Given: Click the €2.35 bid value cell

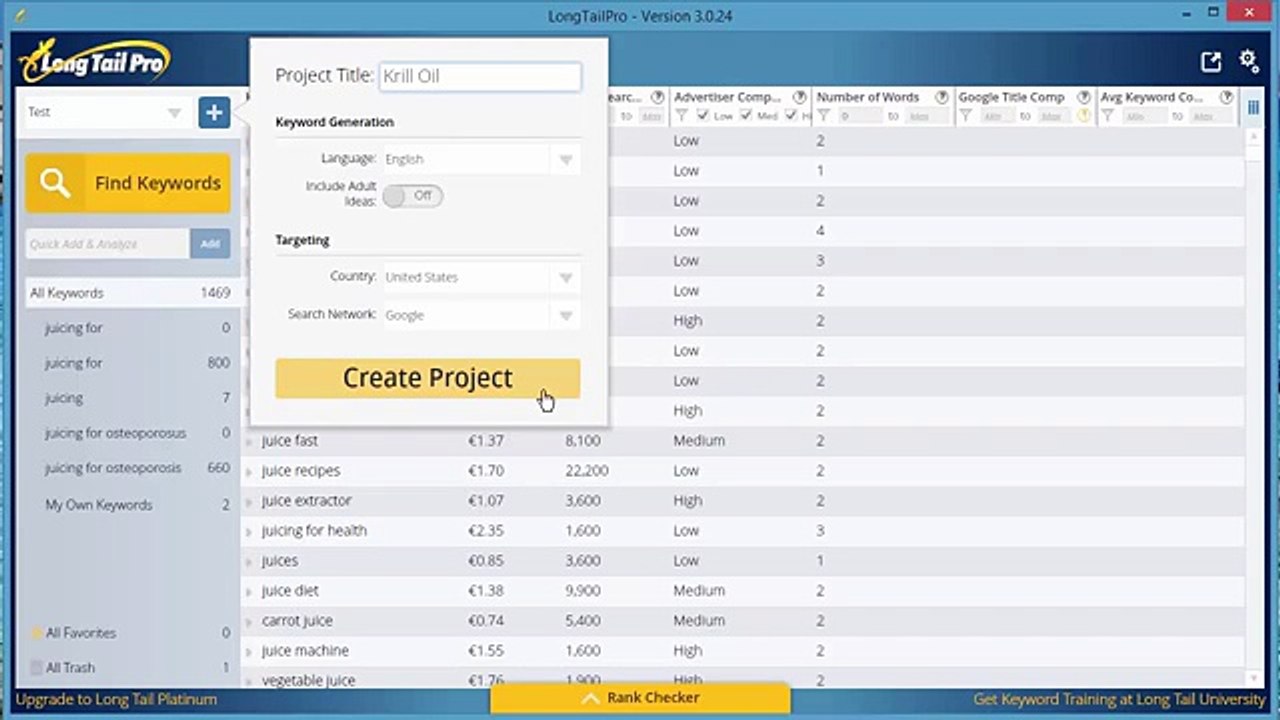Looking at the screenshot, I should click(485, 531).
